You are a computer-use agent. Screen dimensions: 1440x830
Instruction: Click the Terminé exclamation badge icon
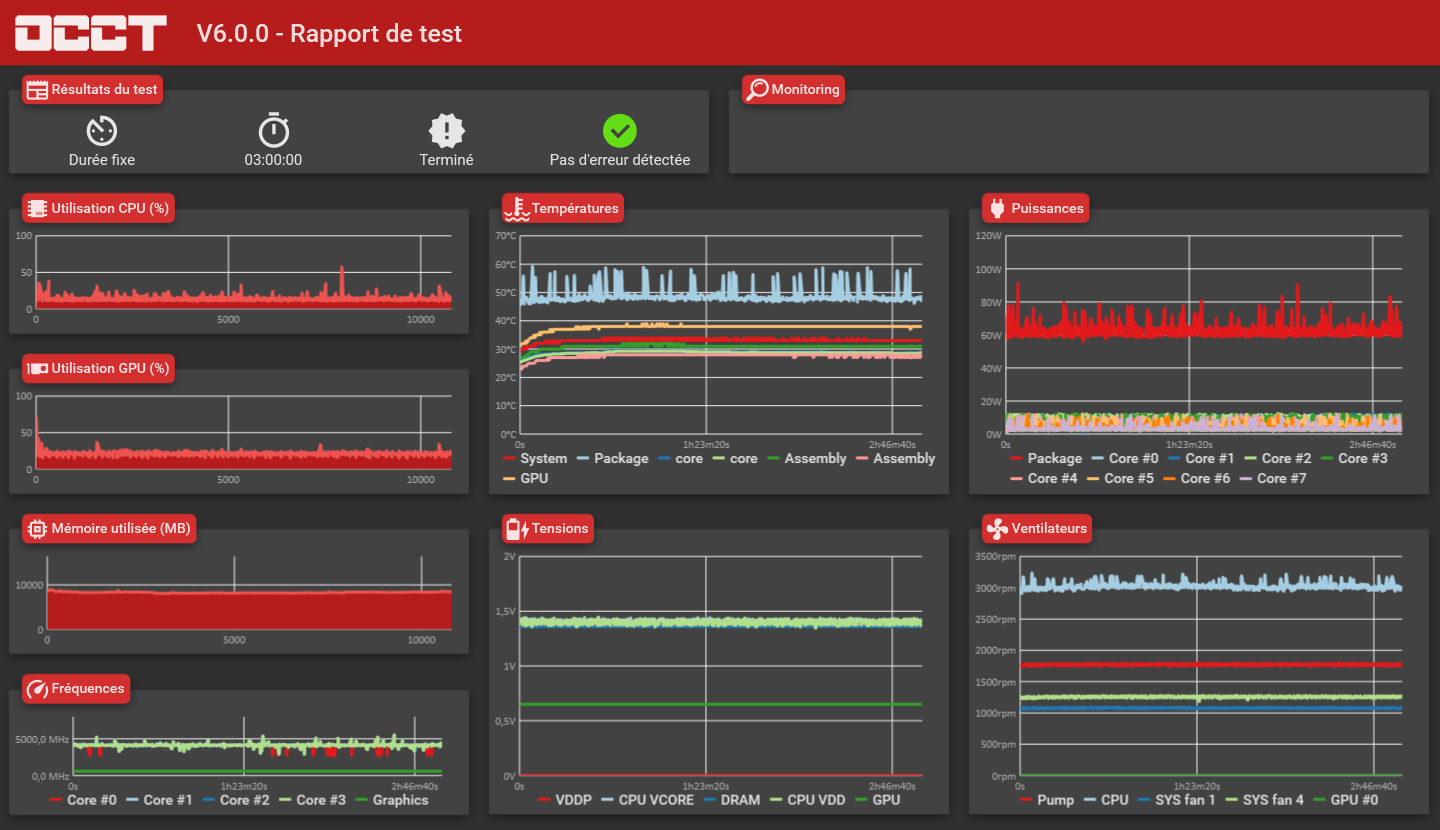[446, 130]
